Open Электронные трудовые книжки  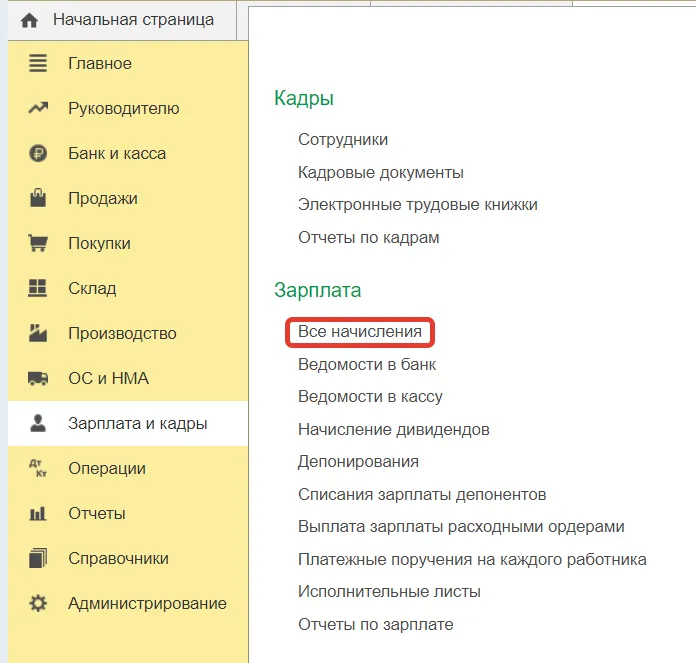point(418,205)
